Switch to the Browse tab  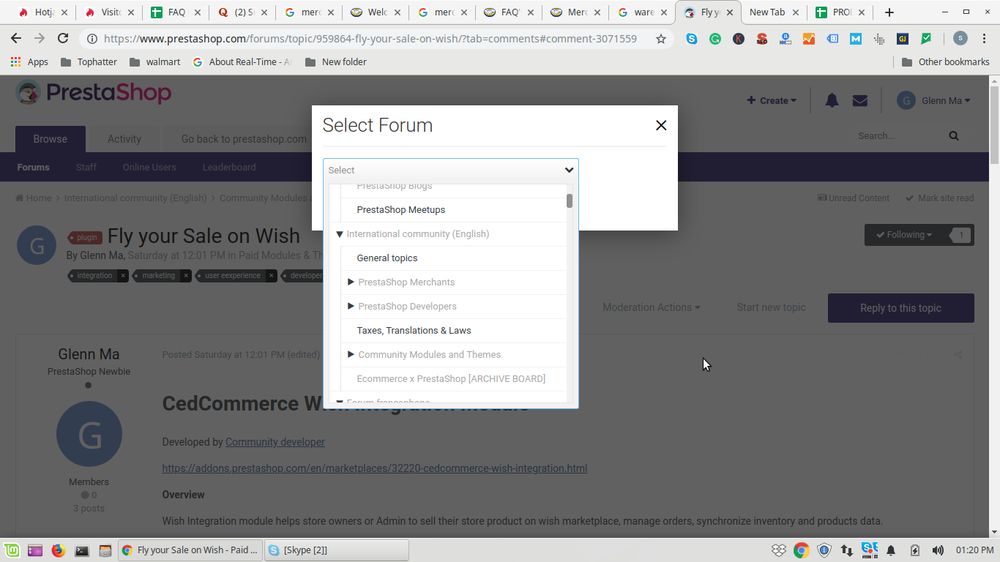(x=50, y=139)
